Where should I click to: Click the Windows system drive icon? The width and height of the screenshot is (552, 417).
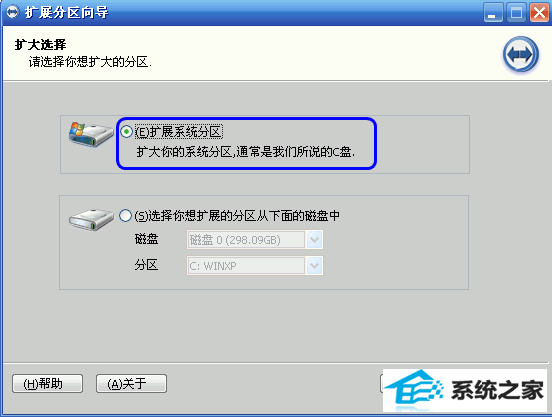pos(91,134)
